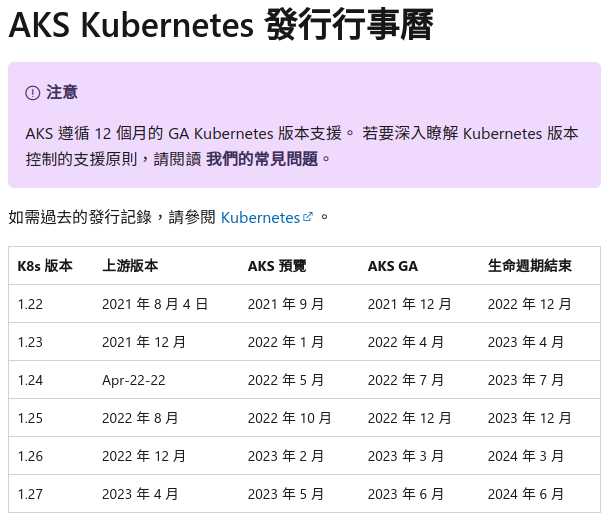
Task: Click end of life cell 2024 年 3 月
Action: 526,456
